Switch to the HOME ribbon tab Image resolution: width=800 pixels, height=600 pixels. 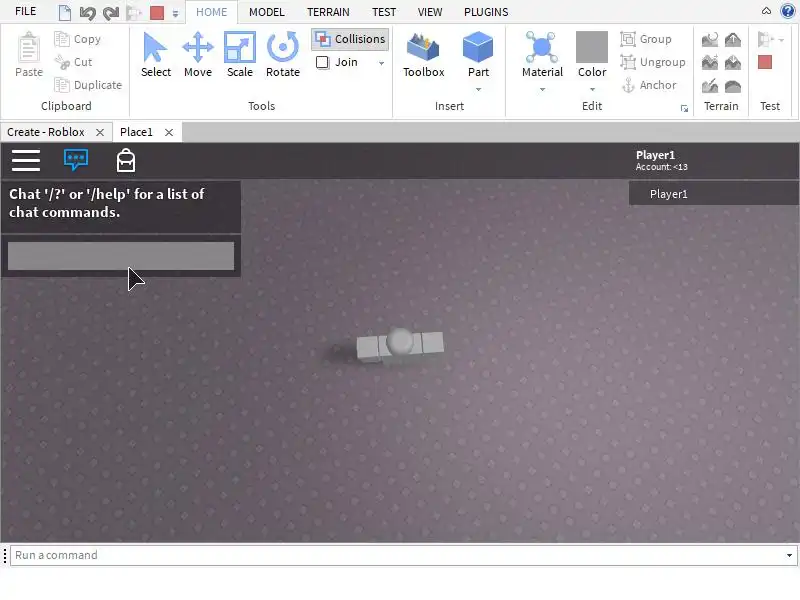[x=211, y=12]
